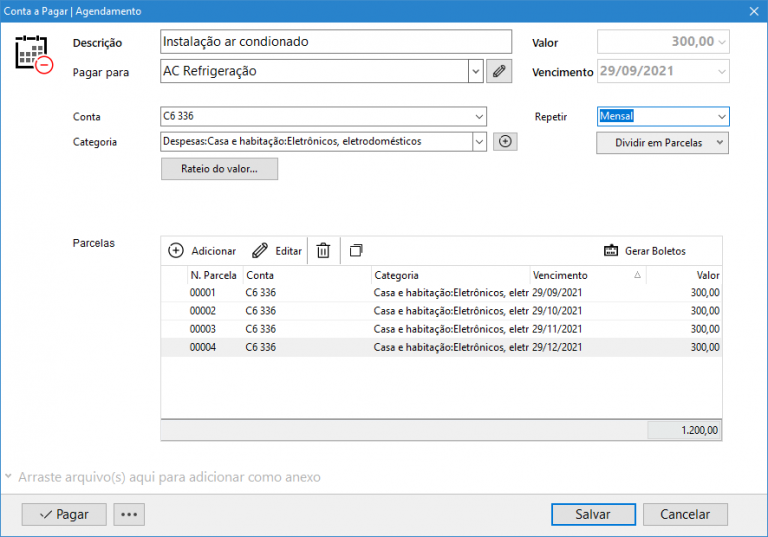The image size is (768, 537).
Task: Click the calendar icon at top left
Action: coord(32,53)
